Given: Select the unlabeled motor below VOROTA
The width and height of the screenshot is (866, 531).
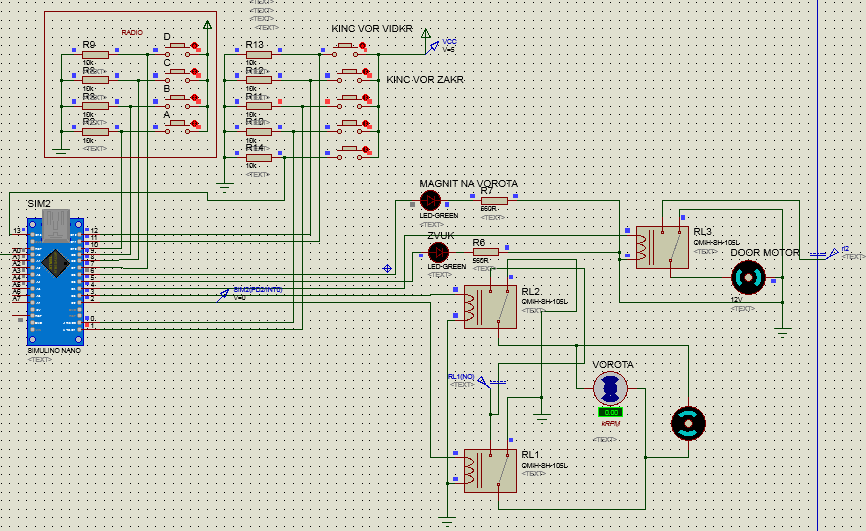Looking at the screenshot, I should [x=688, y=424].
